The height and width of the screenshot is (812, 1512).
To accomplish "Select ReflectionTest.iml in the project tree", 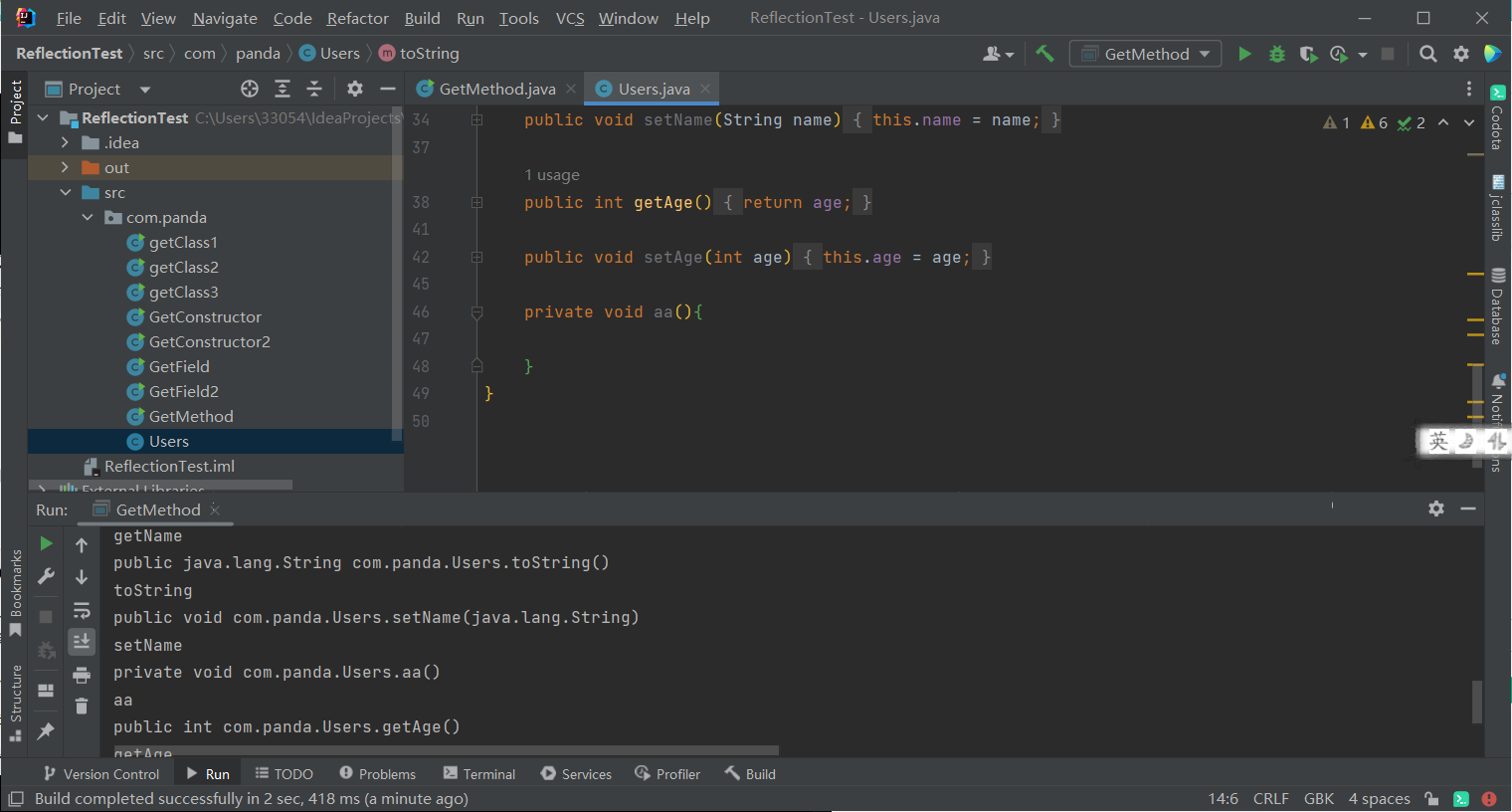I will (x=170, y=466).
